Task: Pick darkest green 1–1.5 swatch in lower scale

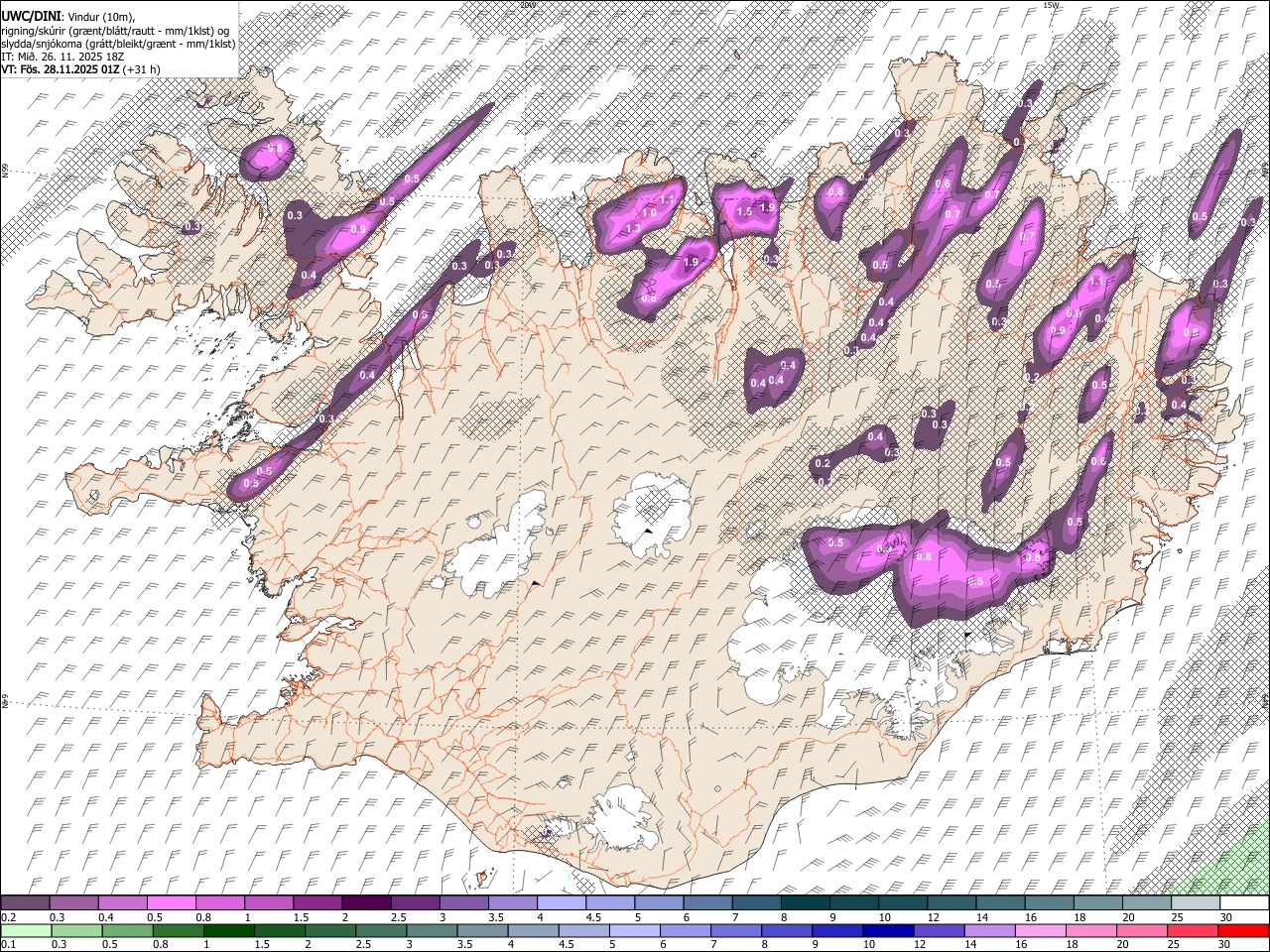Action: [229, 931]
